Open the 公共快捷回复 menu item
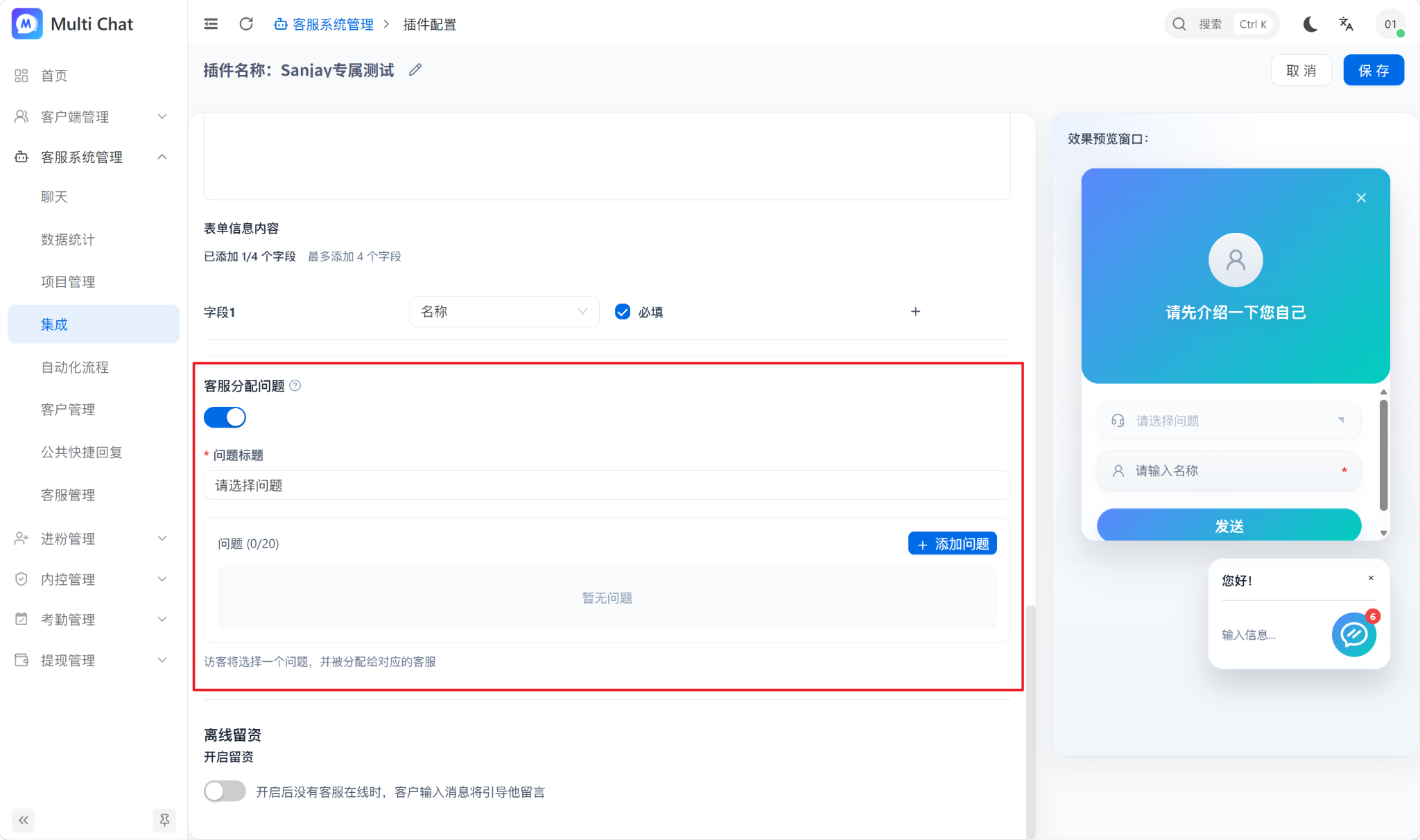This screenshot has height=840, width=1420. [94, 453]
